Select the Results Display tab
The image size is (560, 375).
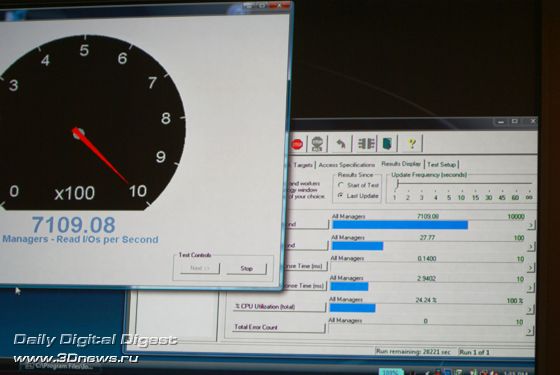click(401, 164)
